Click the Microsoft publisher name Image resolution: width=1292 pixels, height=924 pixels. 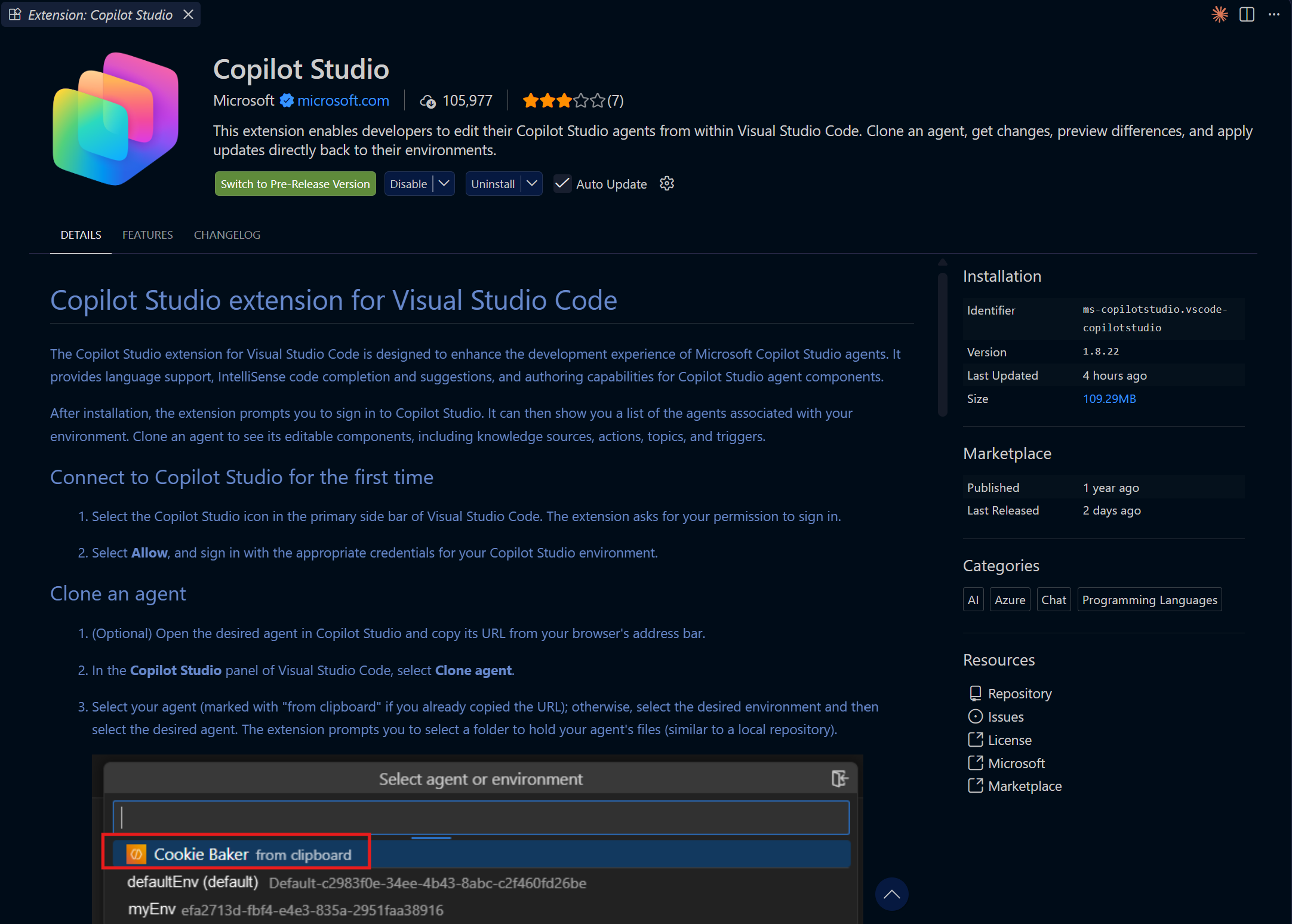(244, 101)
